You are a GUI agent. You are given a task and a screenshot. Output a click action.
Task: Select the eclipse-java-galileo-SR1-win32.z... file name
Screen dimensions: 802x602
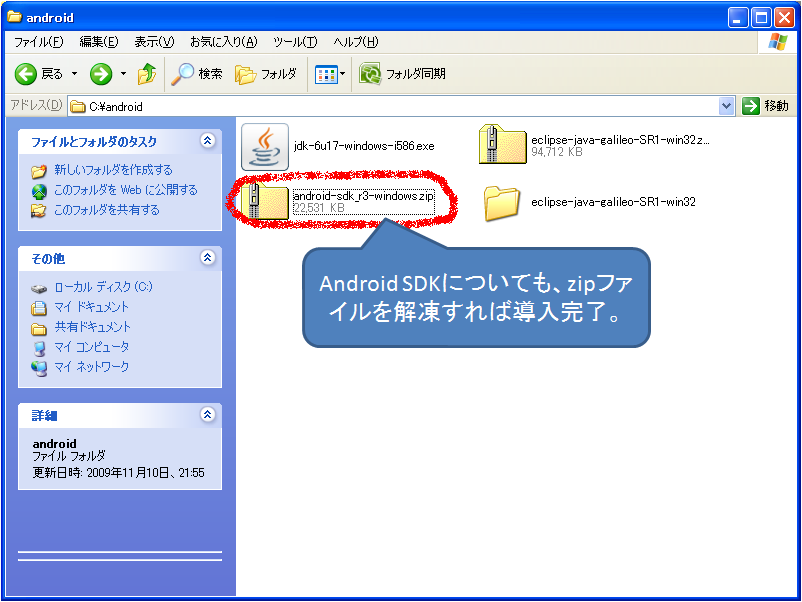[620, 140]
